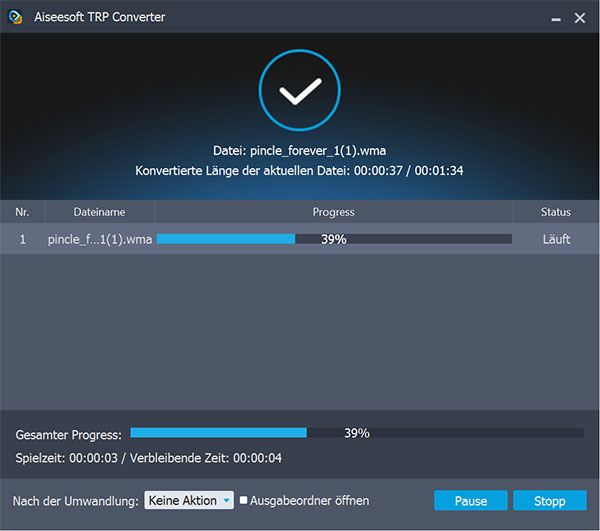The width and height of the screenshot is (600, 531).
Task: Click row number 1 cell
Action: 23,239
